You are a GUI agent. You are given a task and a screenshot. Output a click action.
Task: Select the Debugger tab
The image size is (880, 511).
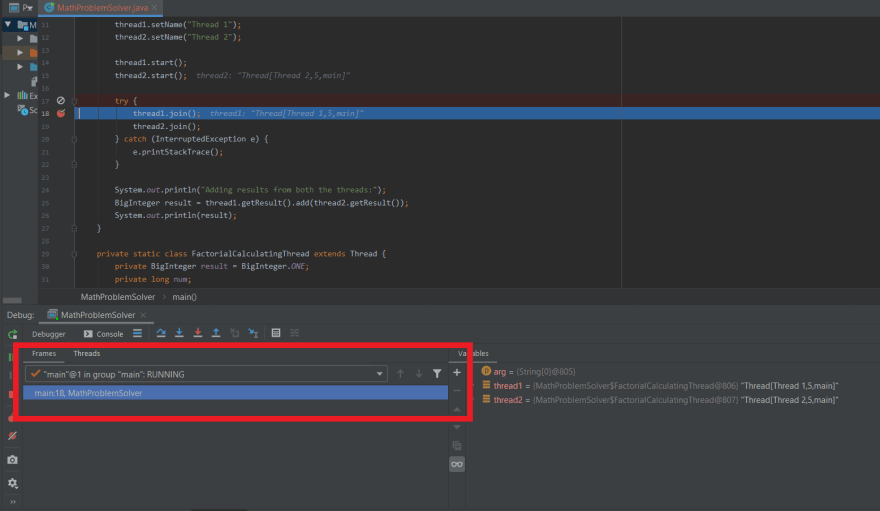click(x=49, y=334)
